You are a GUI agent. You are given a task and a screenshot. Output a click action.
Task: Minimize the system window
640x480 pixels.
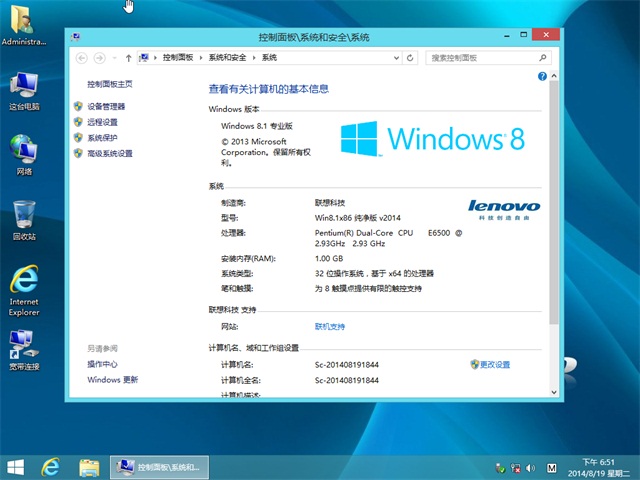[x=507, y=36]
